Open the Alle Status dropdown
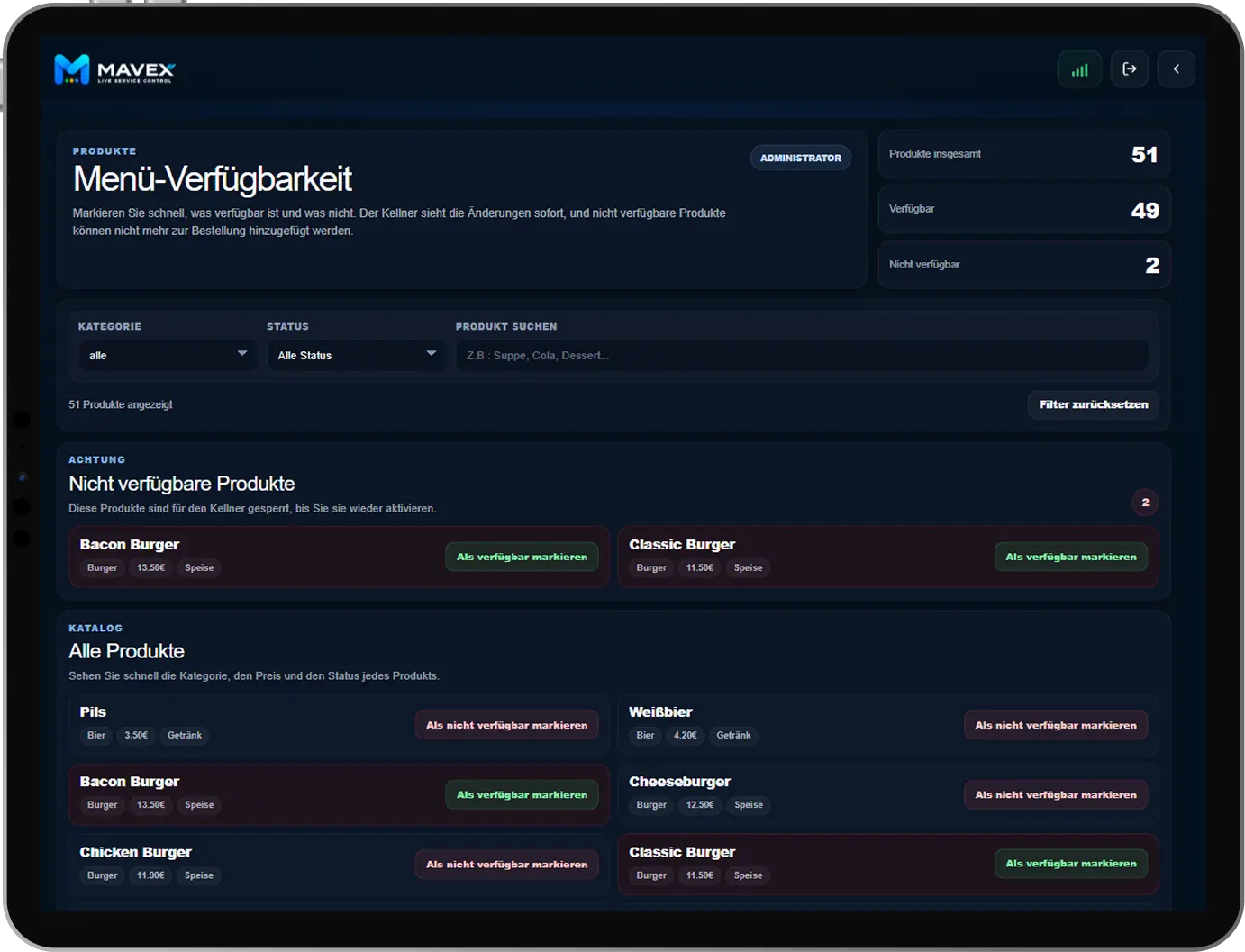This screenshot has height=952, width=1245. (x=357, y=355)
